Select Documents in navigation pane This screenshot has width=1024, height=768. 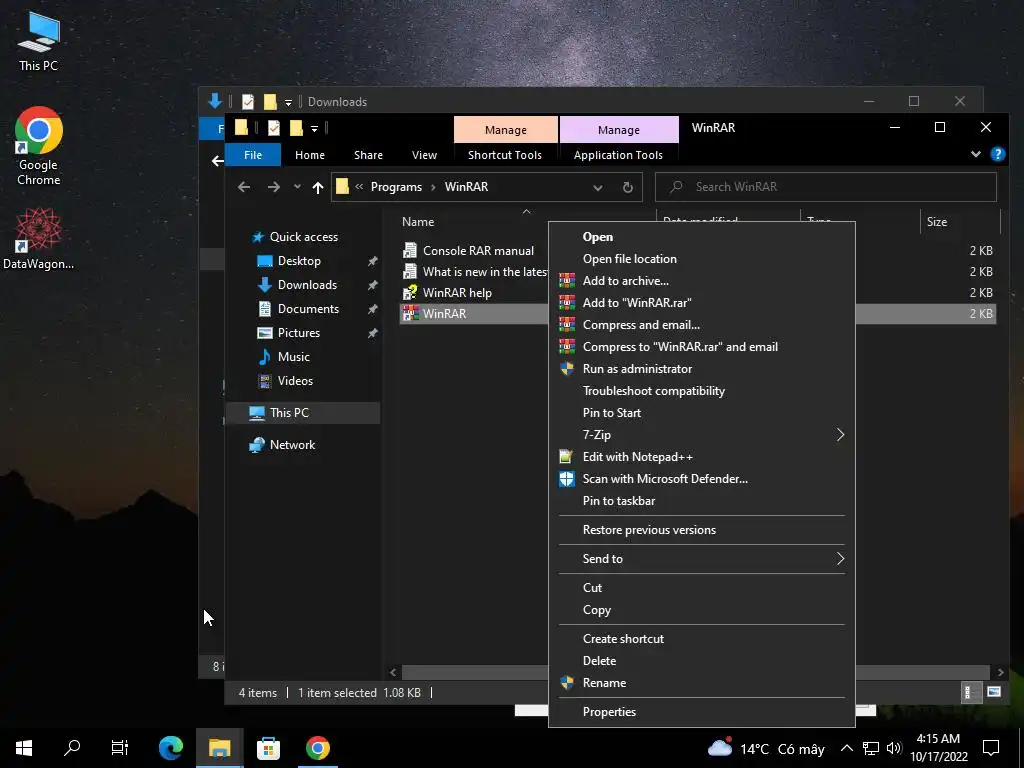[308, 309]
